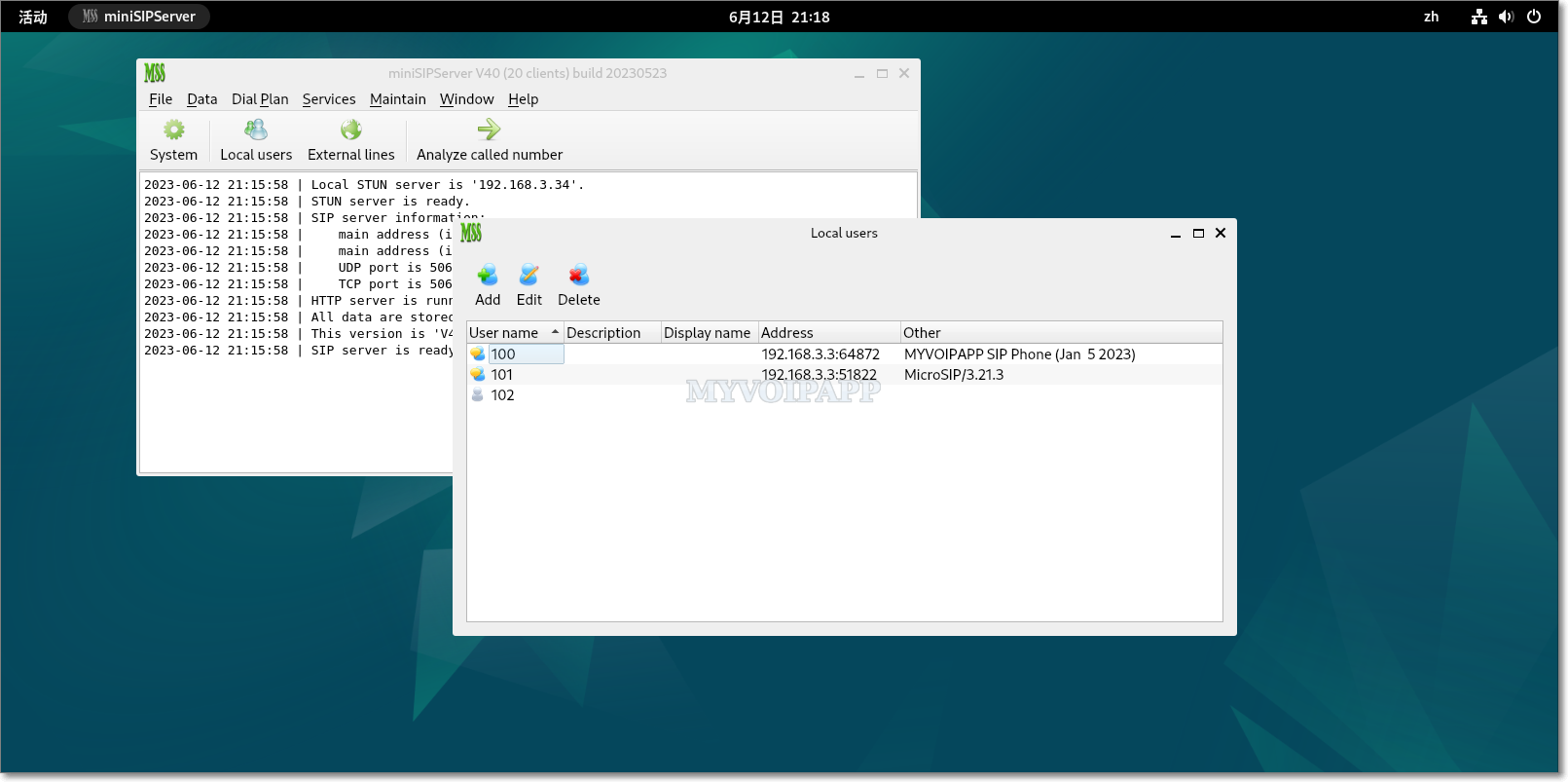Open the power menu icon

click(1534, 17)
